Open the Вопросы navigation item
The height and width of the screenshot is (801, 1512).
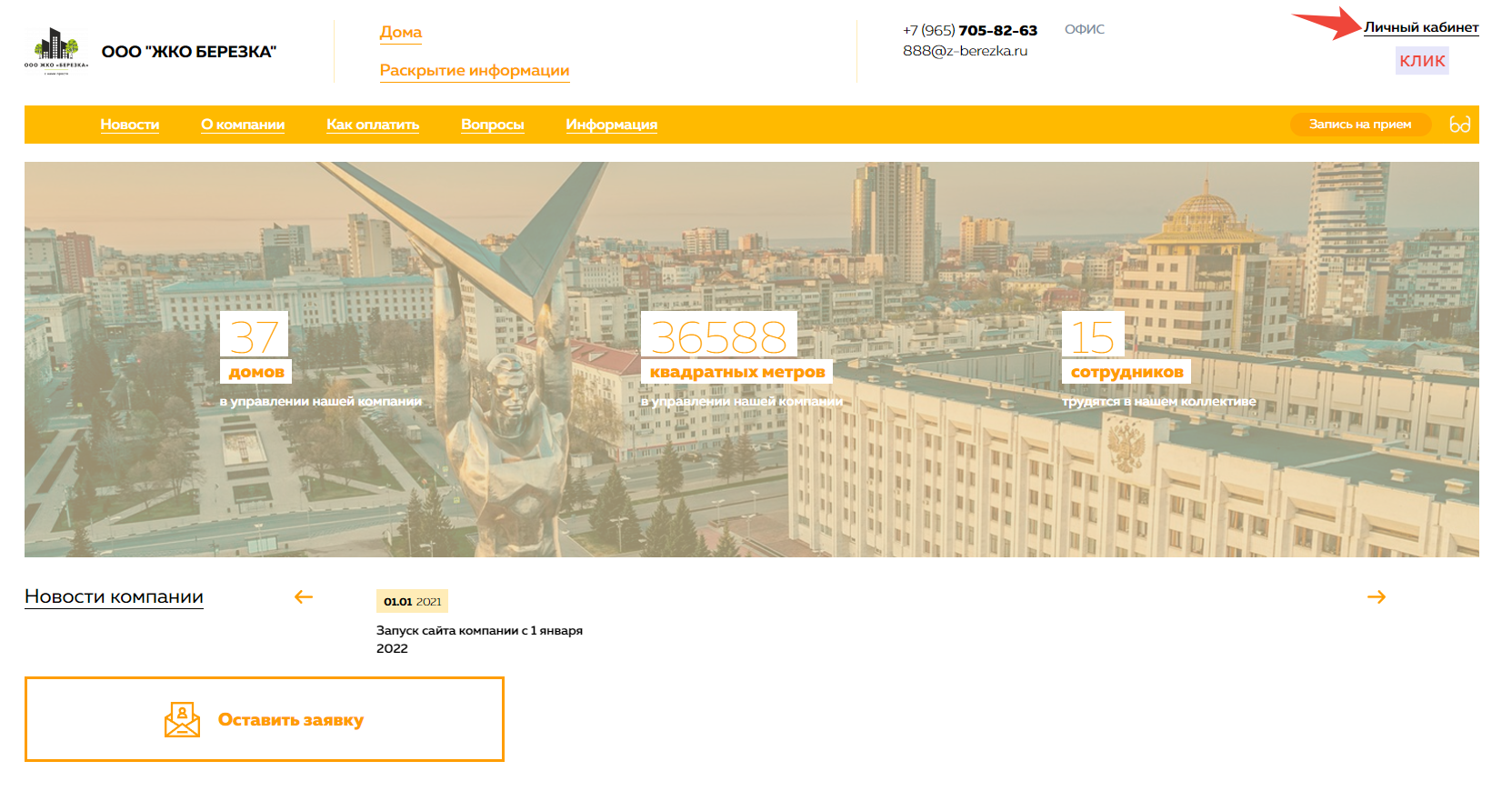pos(492,125)
